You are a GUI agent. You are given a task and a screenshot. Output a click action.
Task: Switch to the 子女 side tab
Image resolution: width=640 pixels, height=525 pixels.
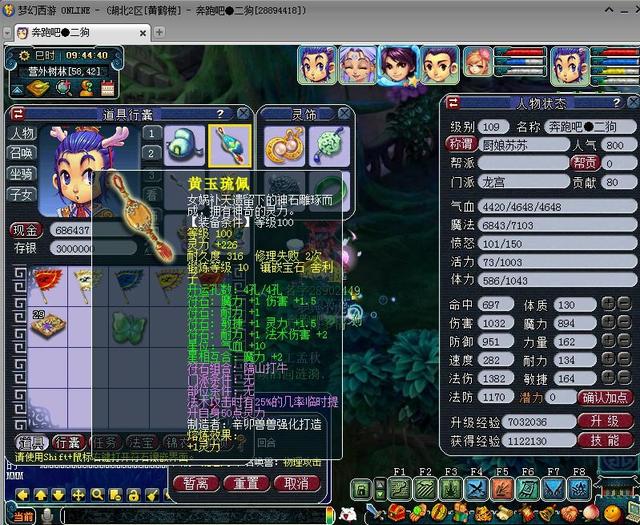click(x=22, y=195)
